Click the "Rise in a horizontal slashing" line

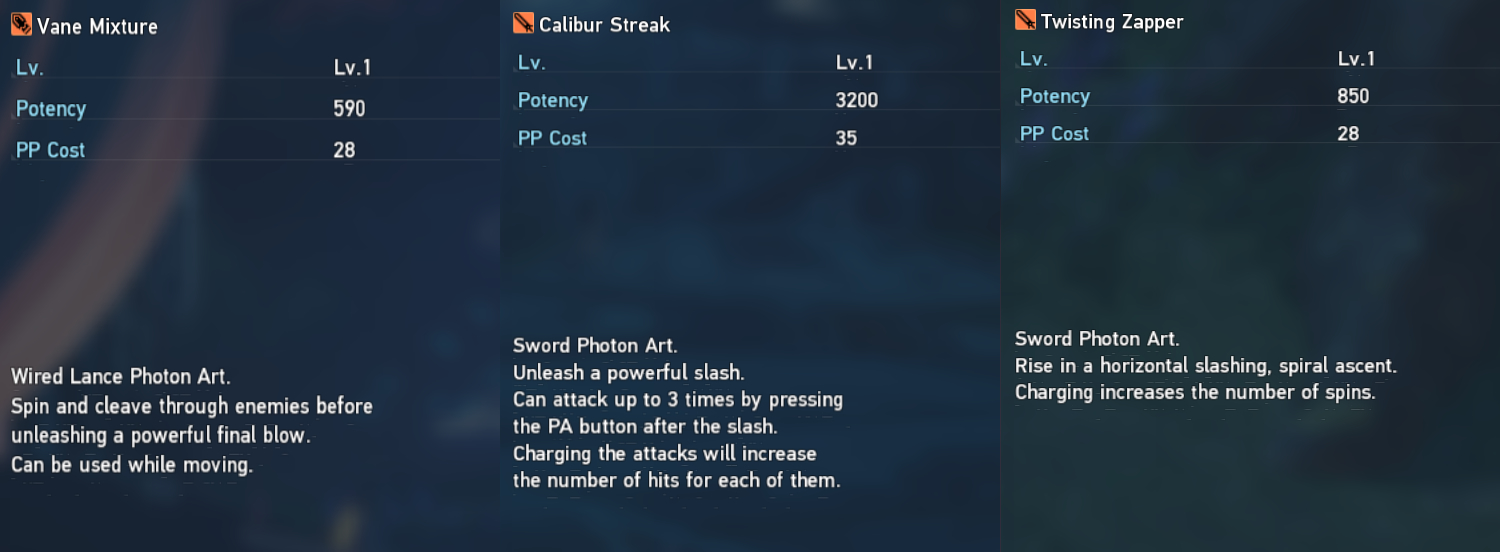click(1205, 366)
